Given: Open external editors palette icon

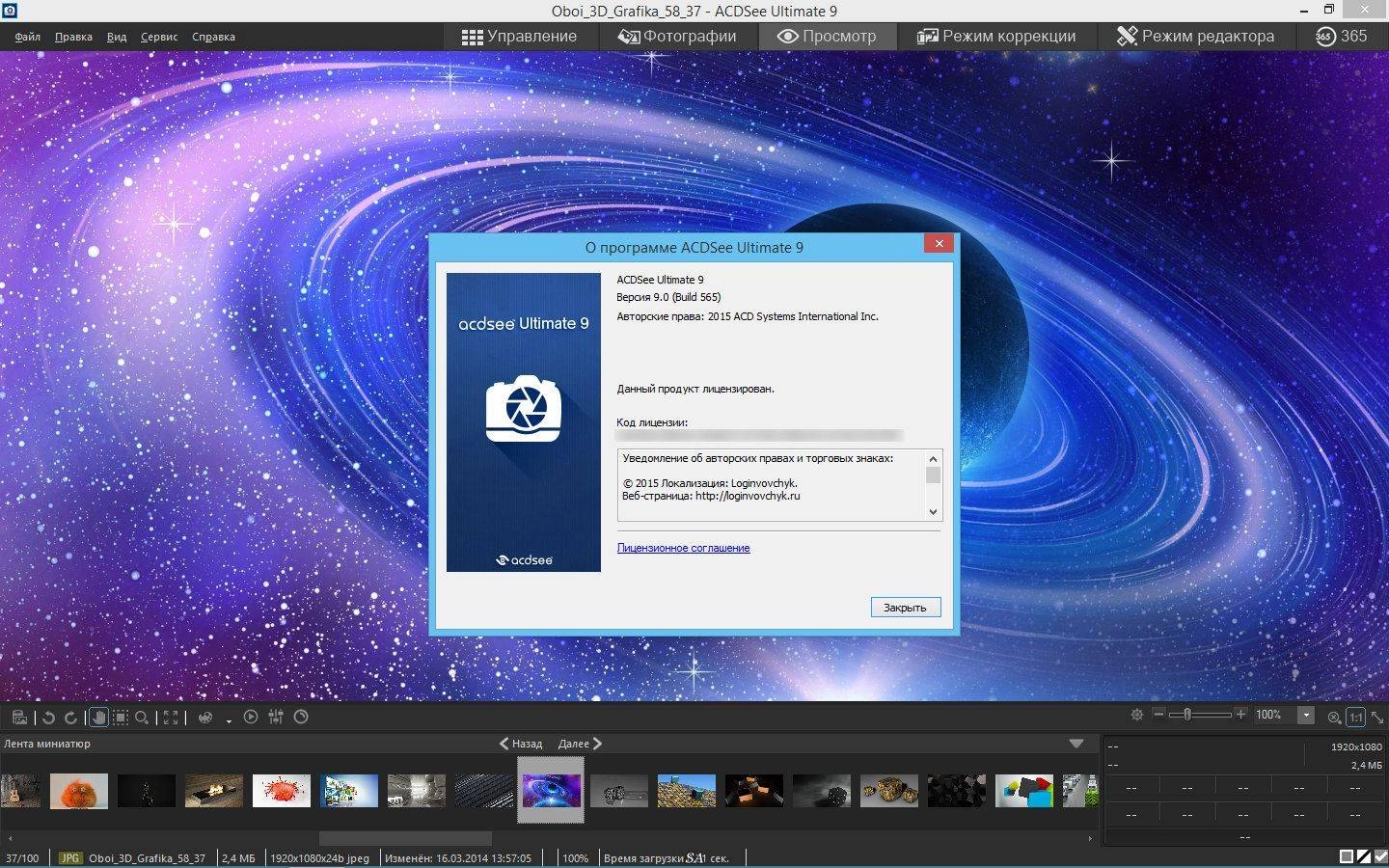Looking at the screenshot, I should [x=204, y=717].
